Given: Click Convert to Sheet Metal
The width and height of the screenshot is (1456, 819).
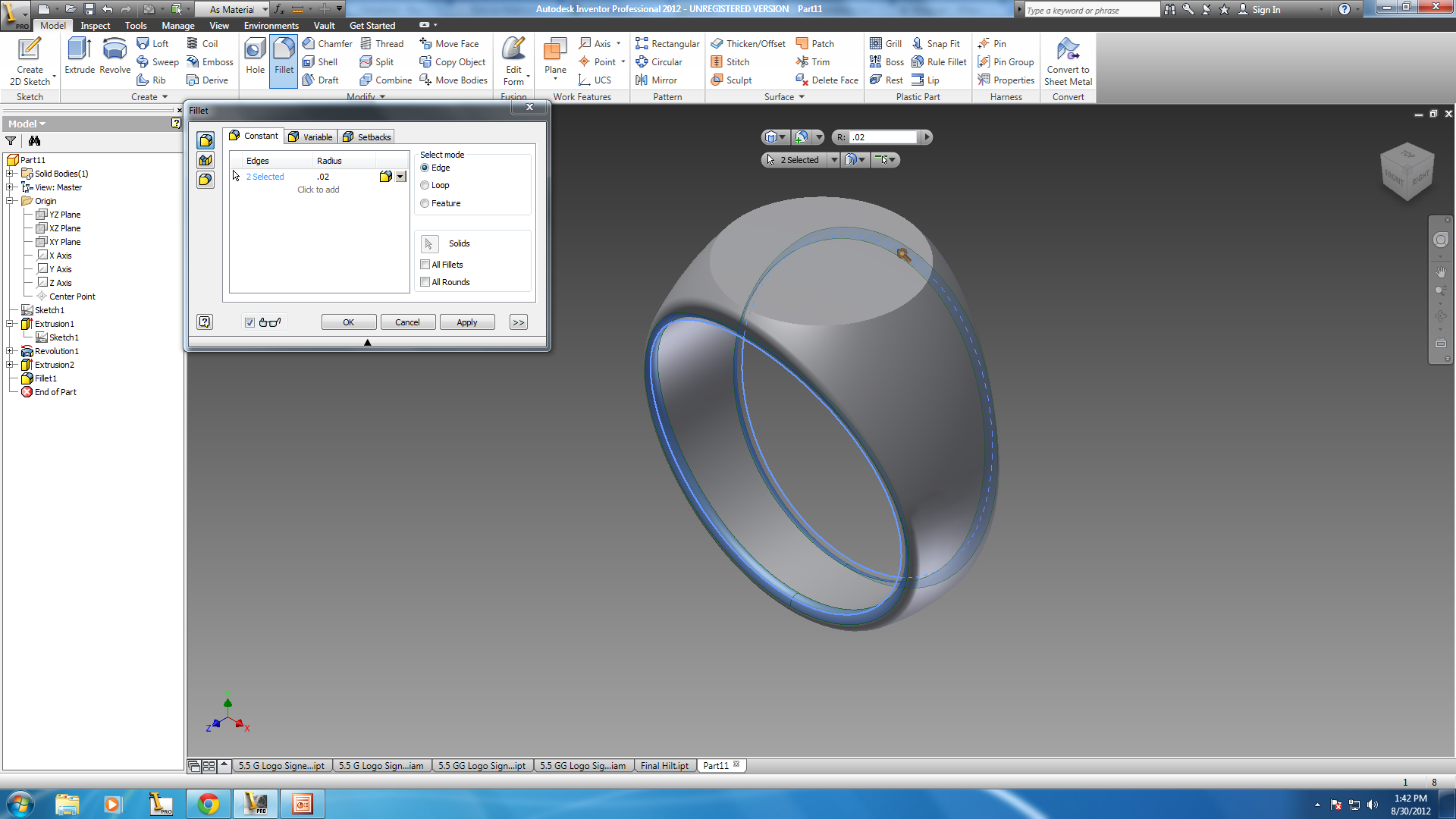Looking at the screenshot, I should [1068, 61].
